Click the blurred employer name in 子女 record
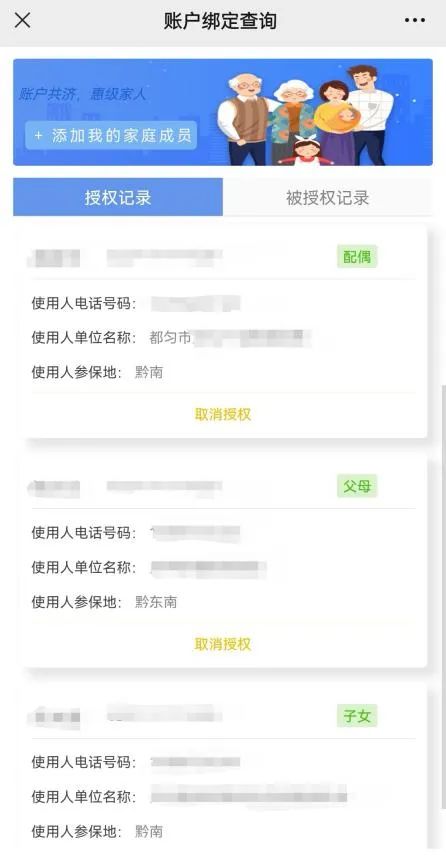The image size is (446, 857). [x=249, y=796]
